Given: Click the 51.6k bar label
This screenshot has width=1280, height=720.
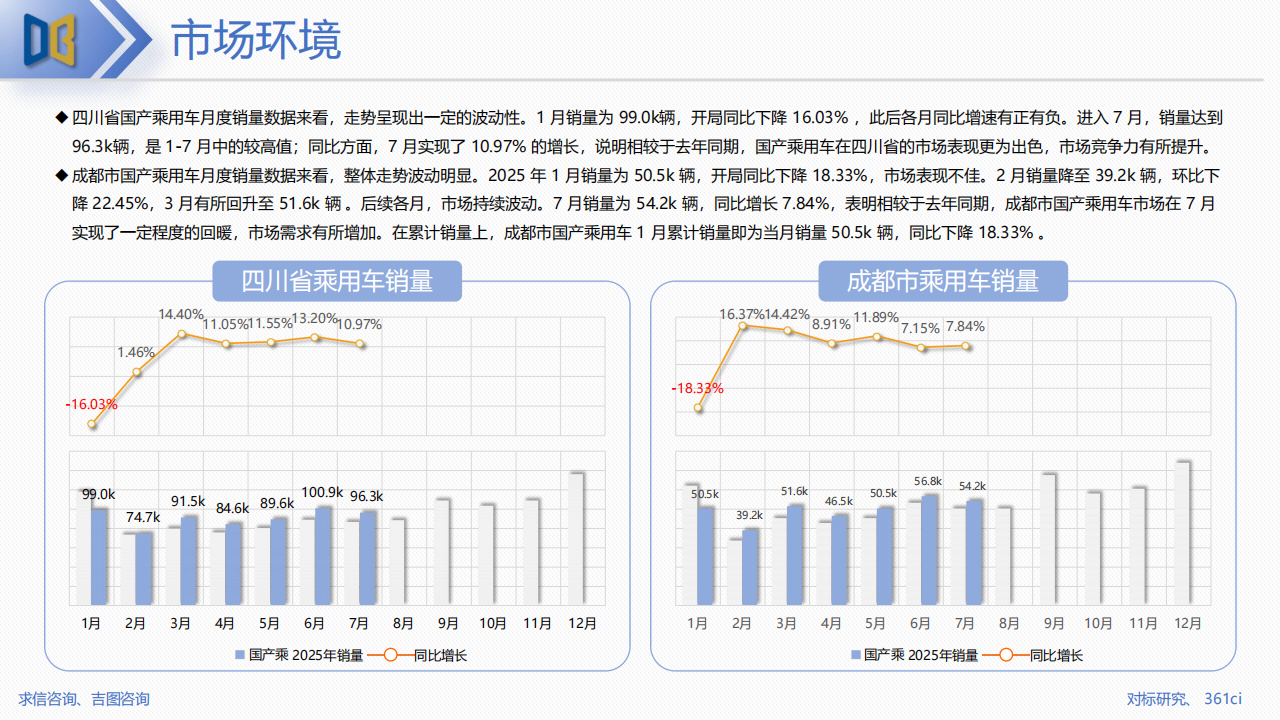Looking at the screenshot, I should click(x=794, y=491).
